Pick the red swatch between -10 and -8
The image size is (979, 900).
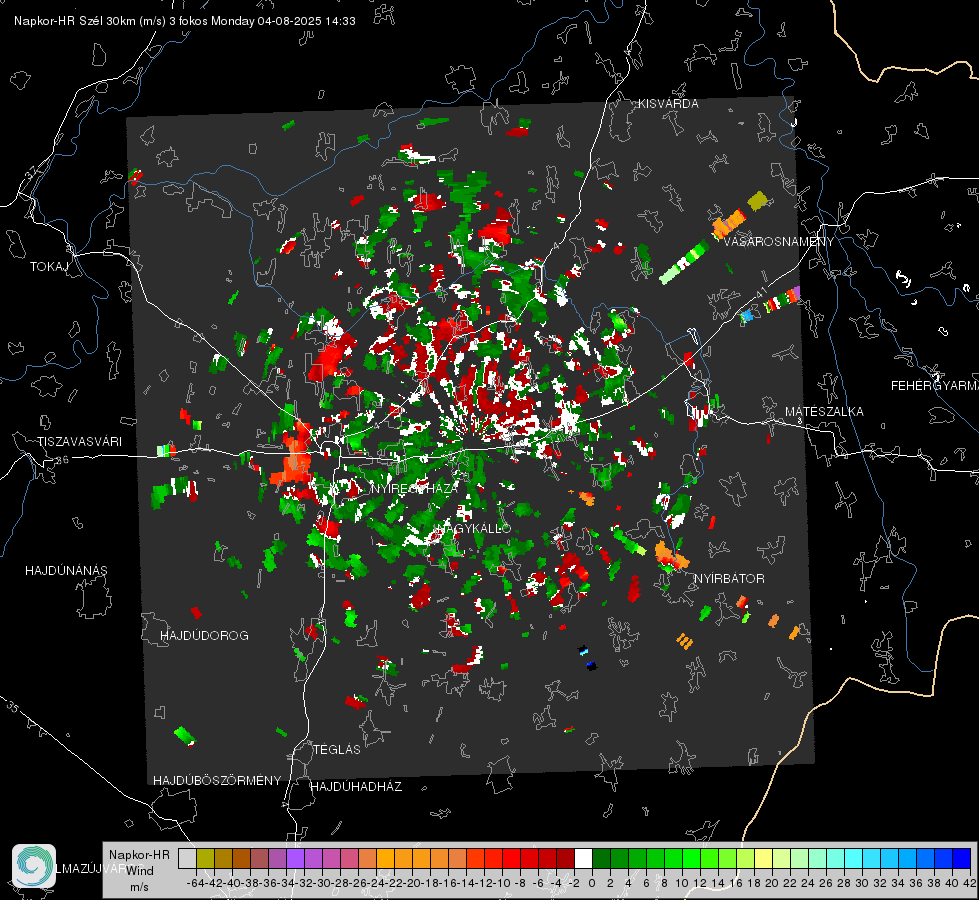coord(511,858)
